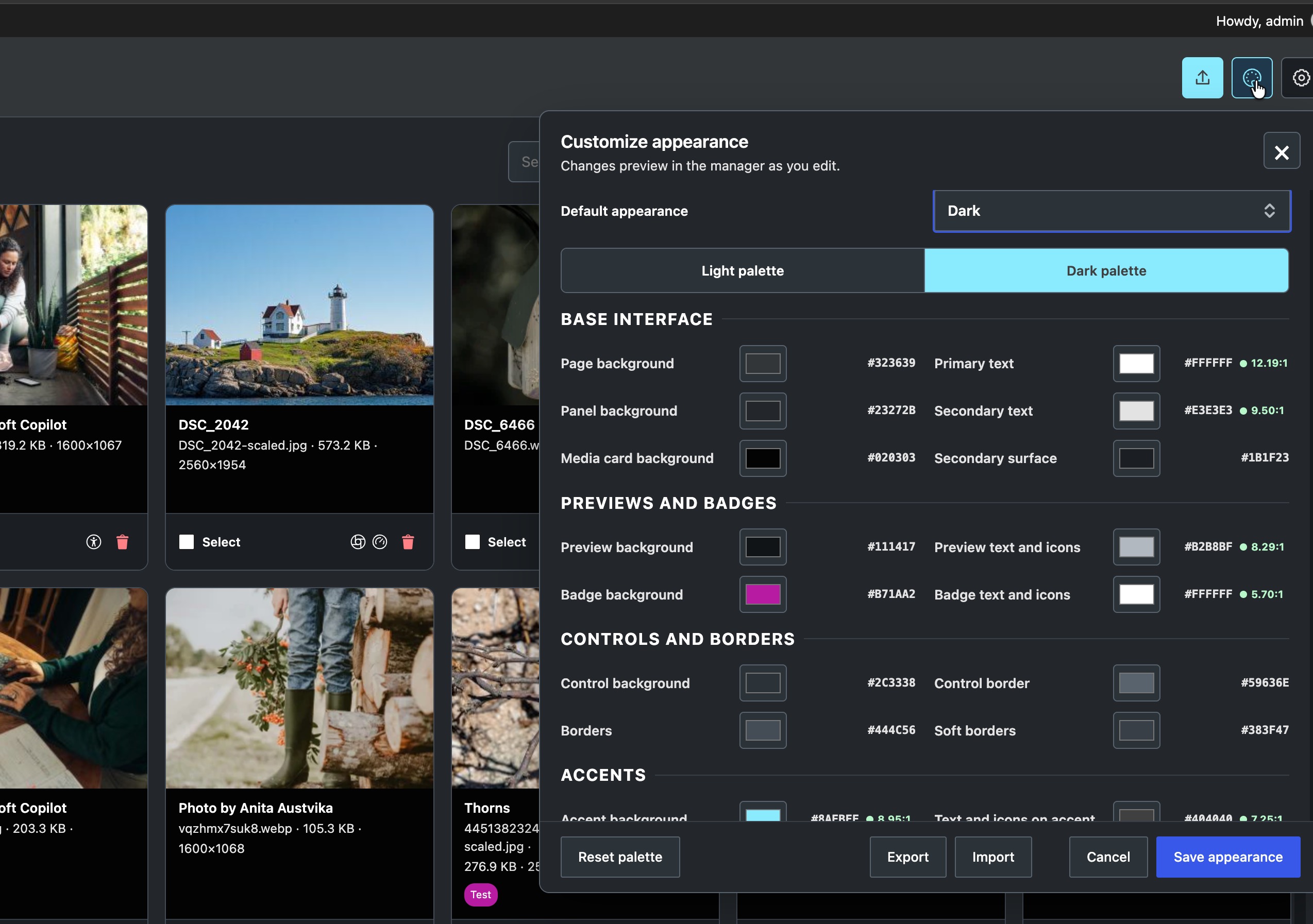The width and height of the screenshot is (1313, 924).
Task: Open the DSC_2042 lighthouse thumbnail
Action: pyautogui.click(x=300, y=305)
